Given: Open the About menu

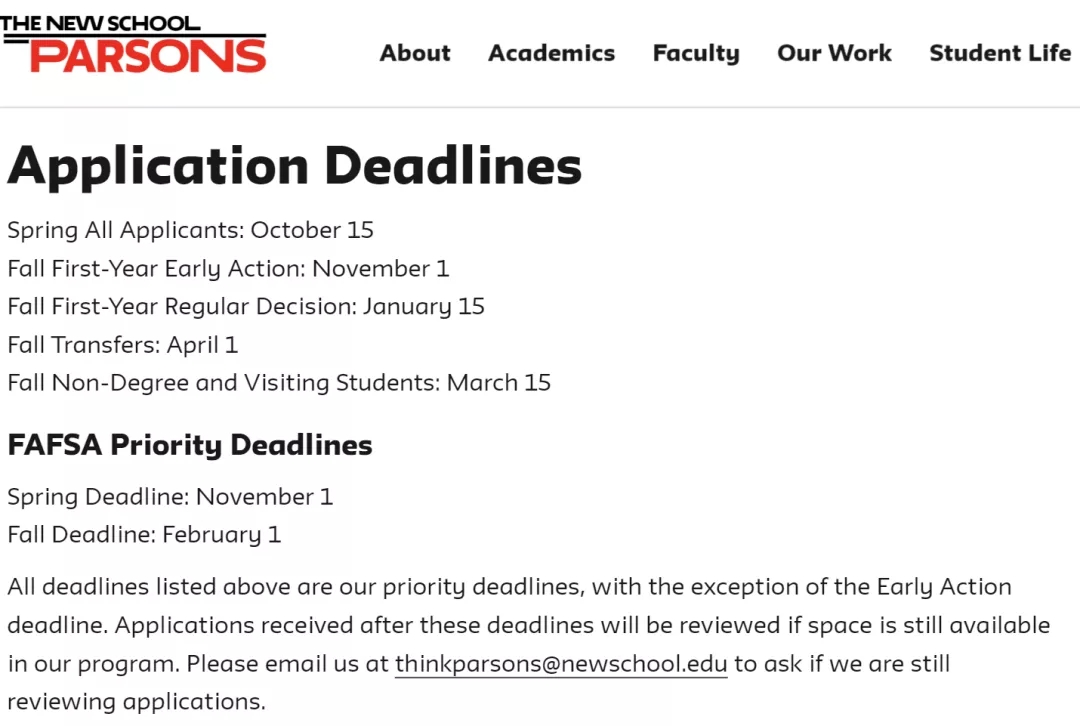Looking at the screenshot, I should click(415, 53).
